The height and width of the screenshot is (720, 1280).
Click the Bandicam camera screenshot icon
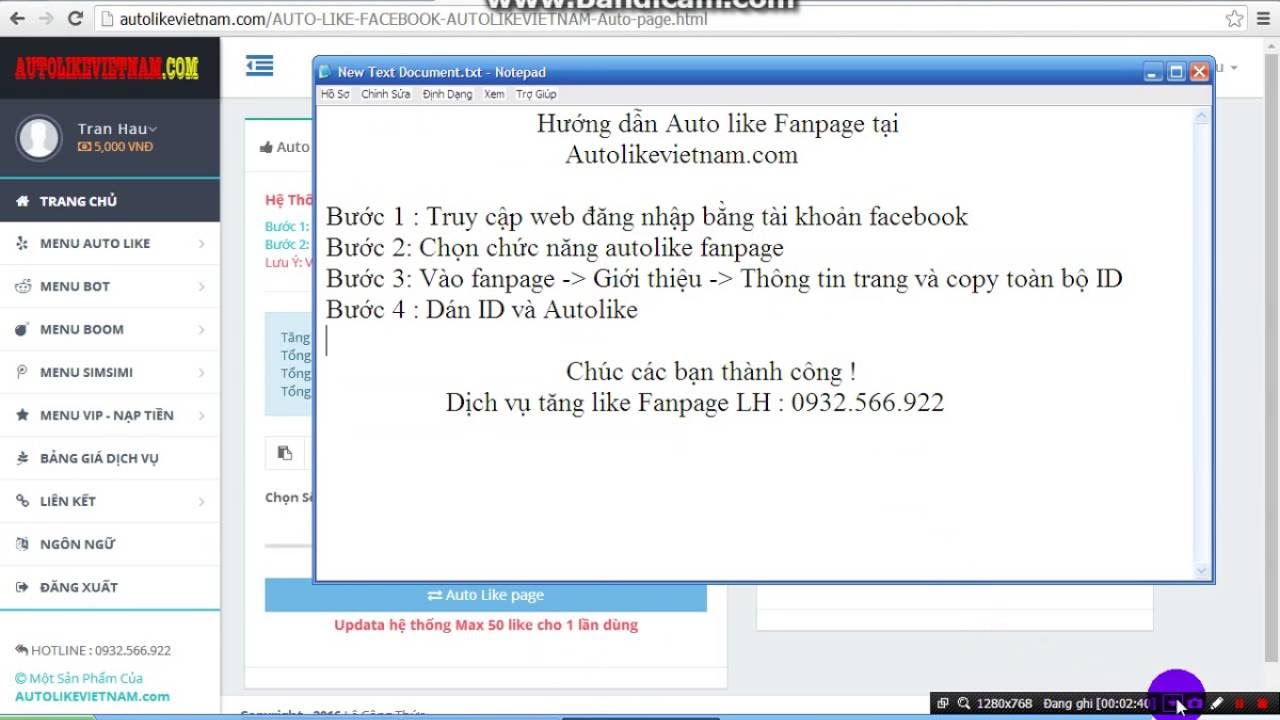click(1195, 704)
